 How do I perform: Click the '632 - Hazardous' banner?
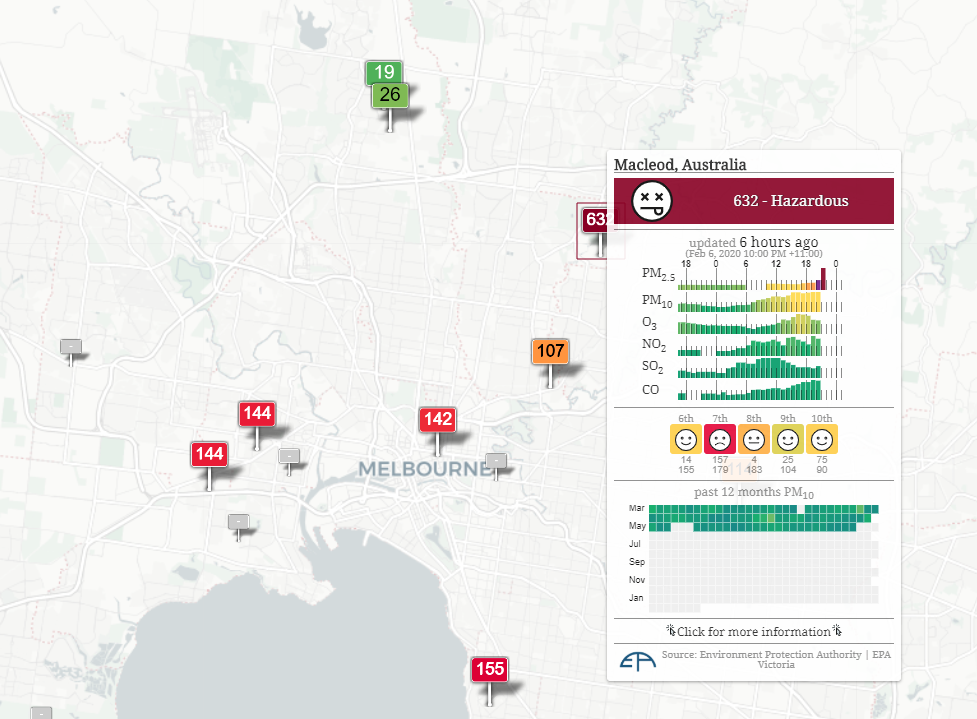tap(754, 201)
